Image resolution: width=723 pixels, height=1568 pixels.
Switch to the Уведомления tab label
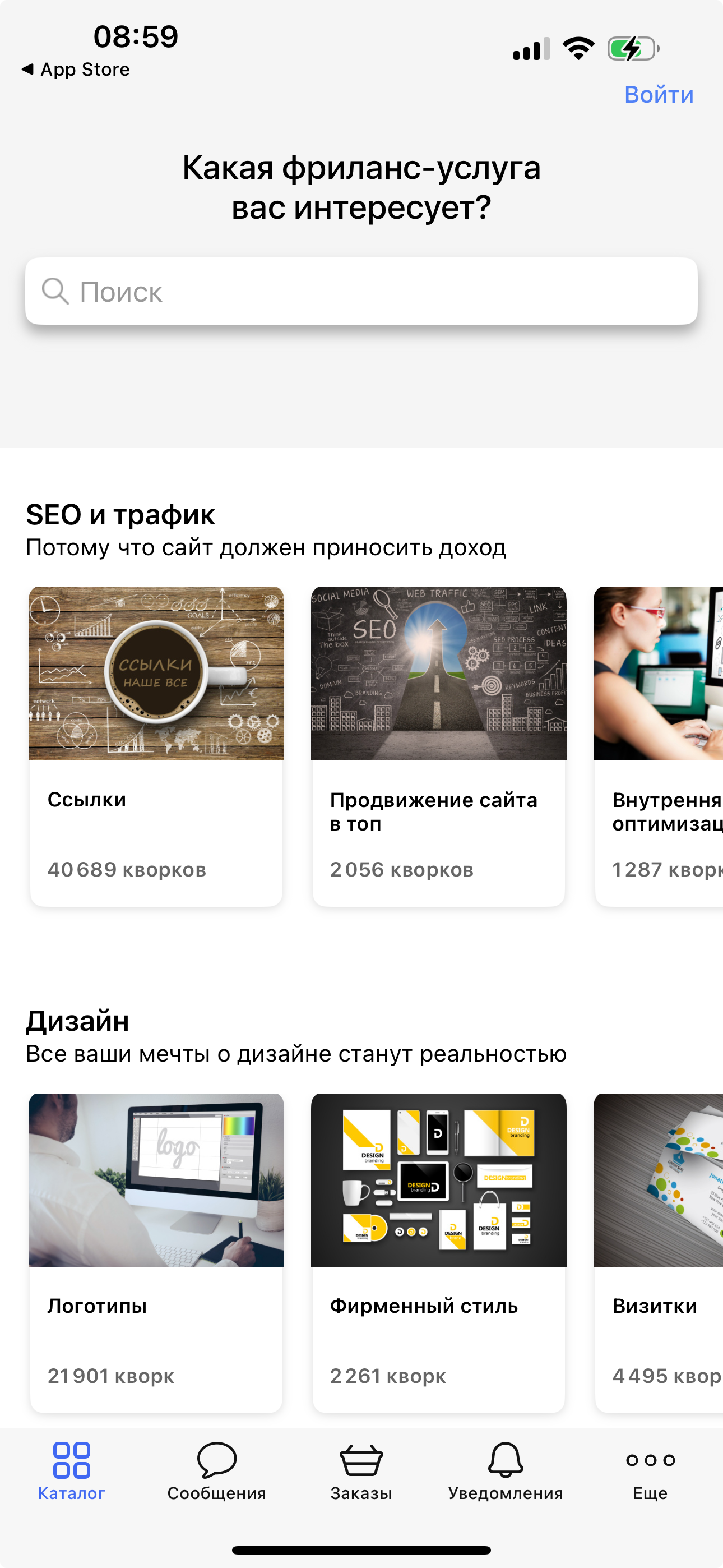506,1493
